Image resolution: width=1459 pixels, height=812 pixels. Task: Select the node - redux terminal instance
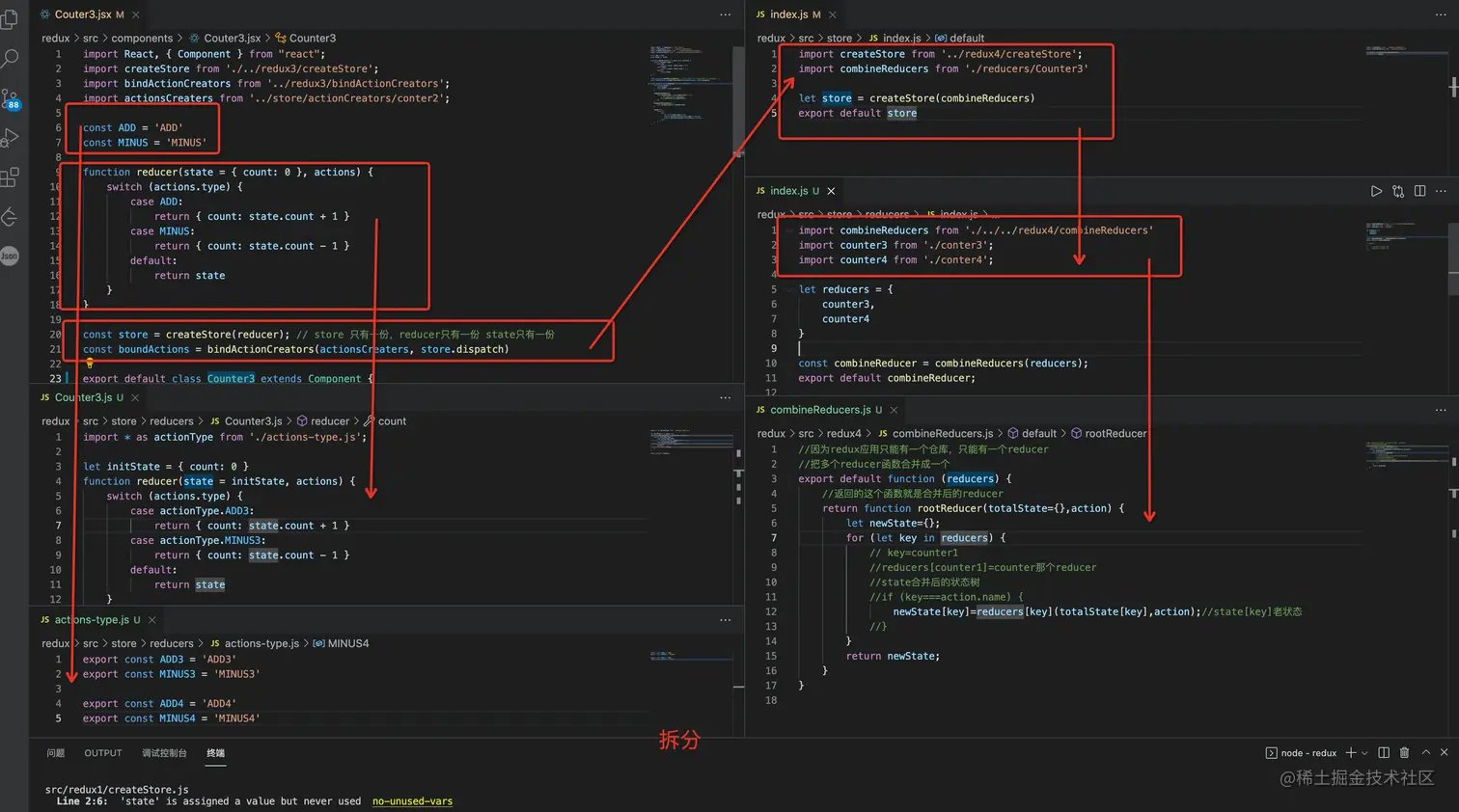click(x=1301, y=753)
